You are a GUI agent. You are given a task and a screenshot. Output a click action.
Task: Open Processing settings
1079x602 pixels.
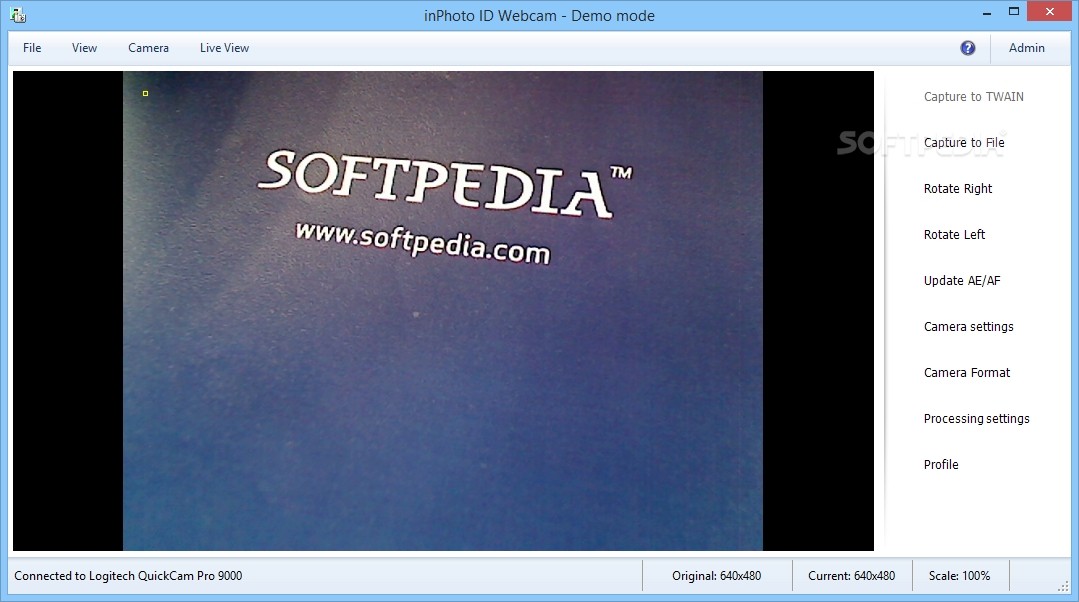[976, 418]
